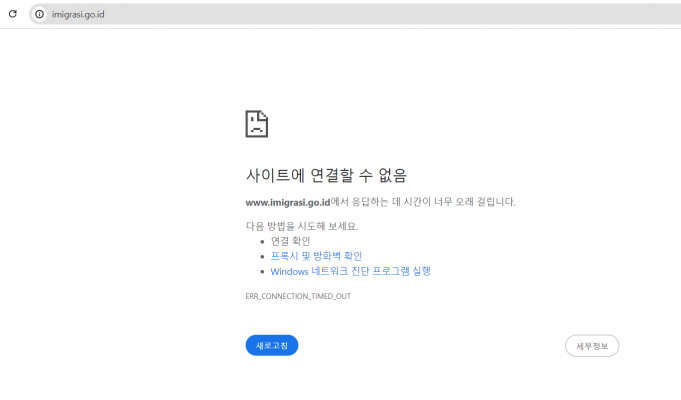This screenshot has height=400, width=681.
Task: Click the bullet before 연결 확인
Action: [x=262, y=242]
